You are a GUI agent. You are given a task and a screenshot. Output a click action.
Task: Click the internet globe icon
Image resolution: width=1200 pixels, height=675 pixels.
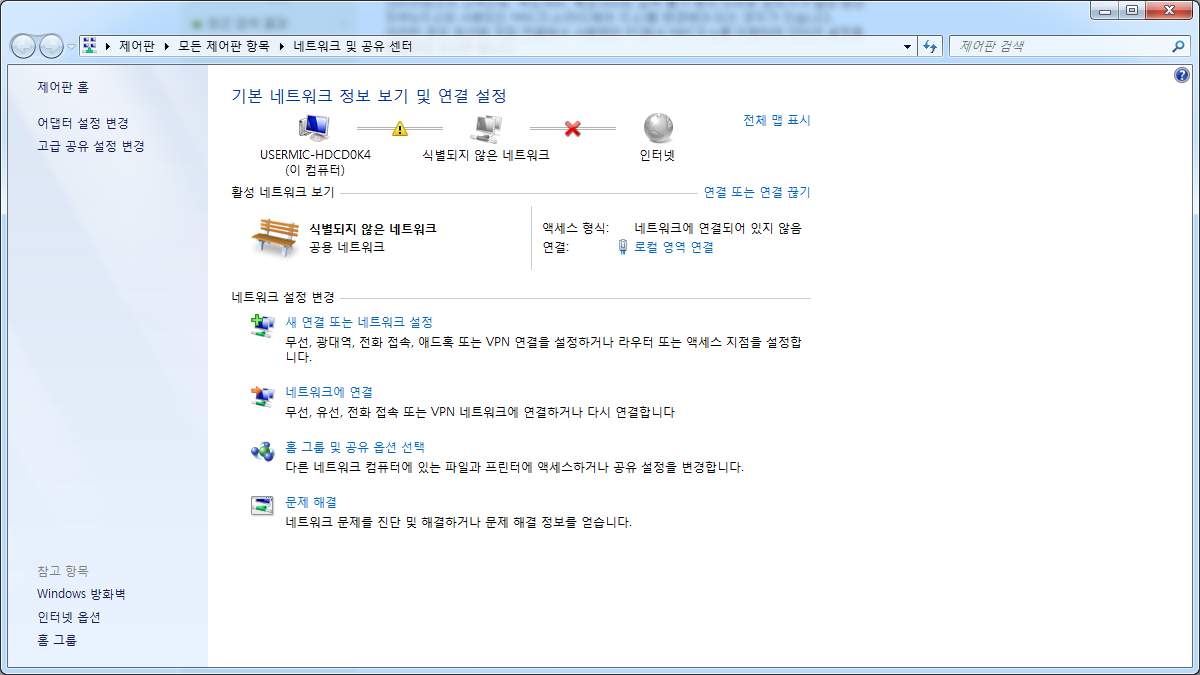point(658,128)
